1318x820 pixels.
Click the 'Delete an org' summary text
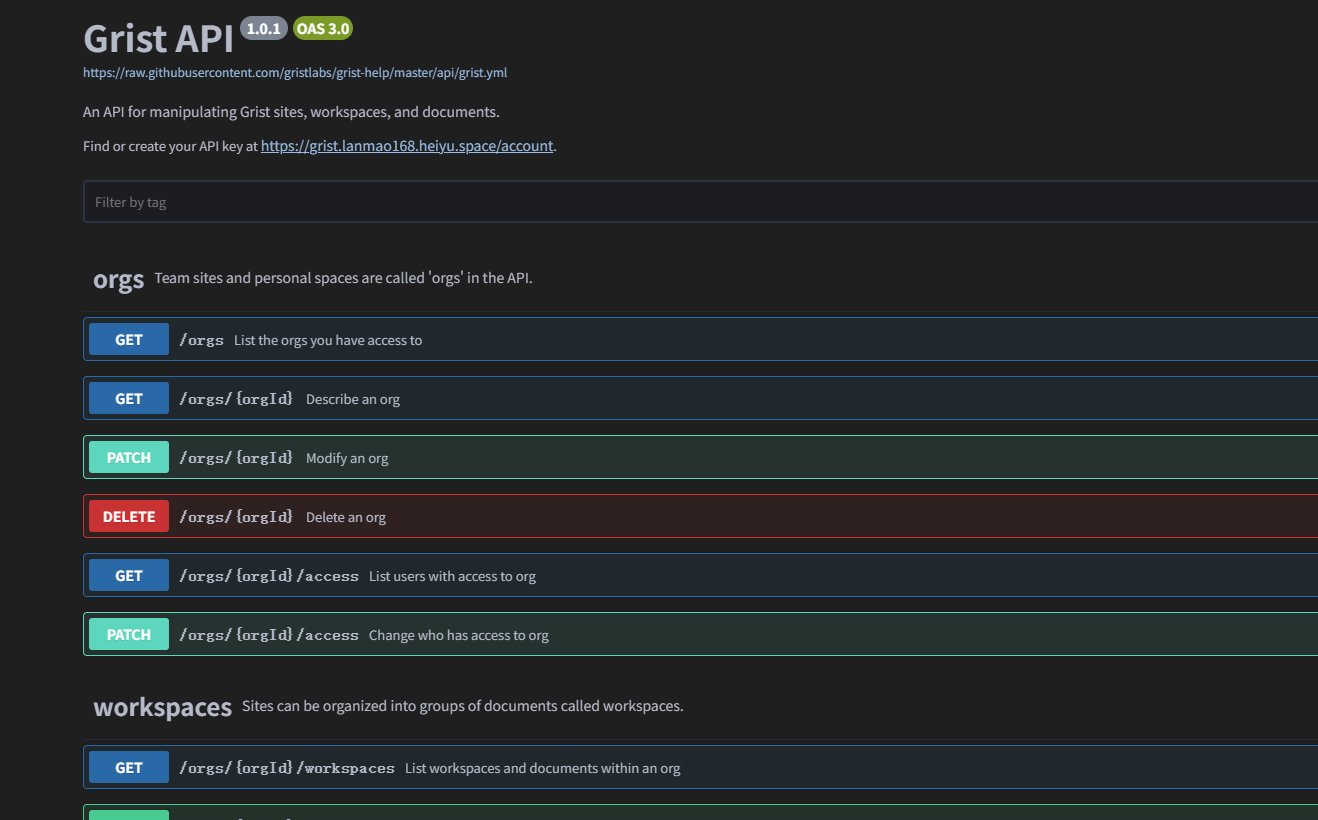[x=346, y=517]
